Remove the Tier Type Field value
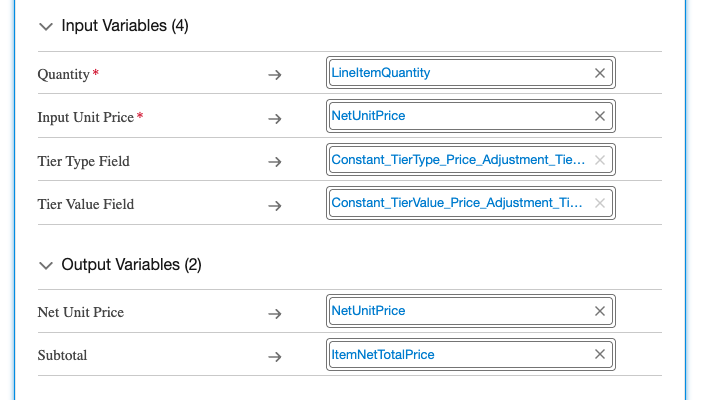This screenshot has height=400, width=706. click(x=600, y=160)
